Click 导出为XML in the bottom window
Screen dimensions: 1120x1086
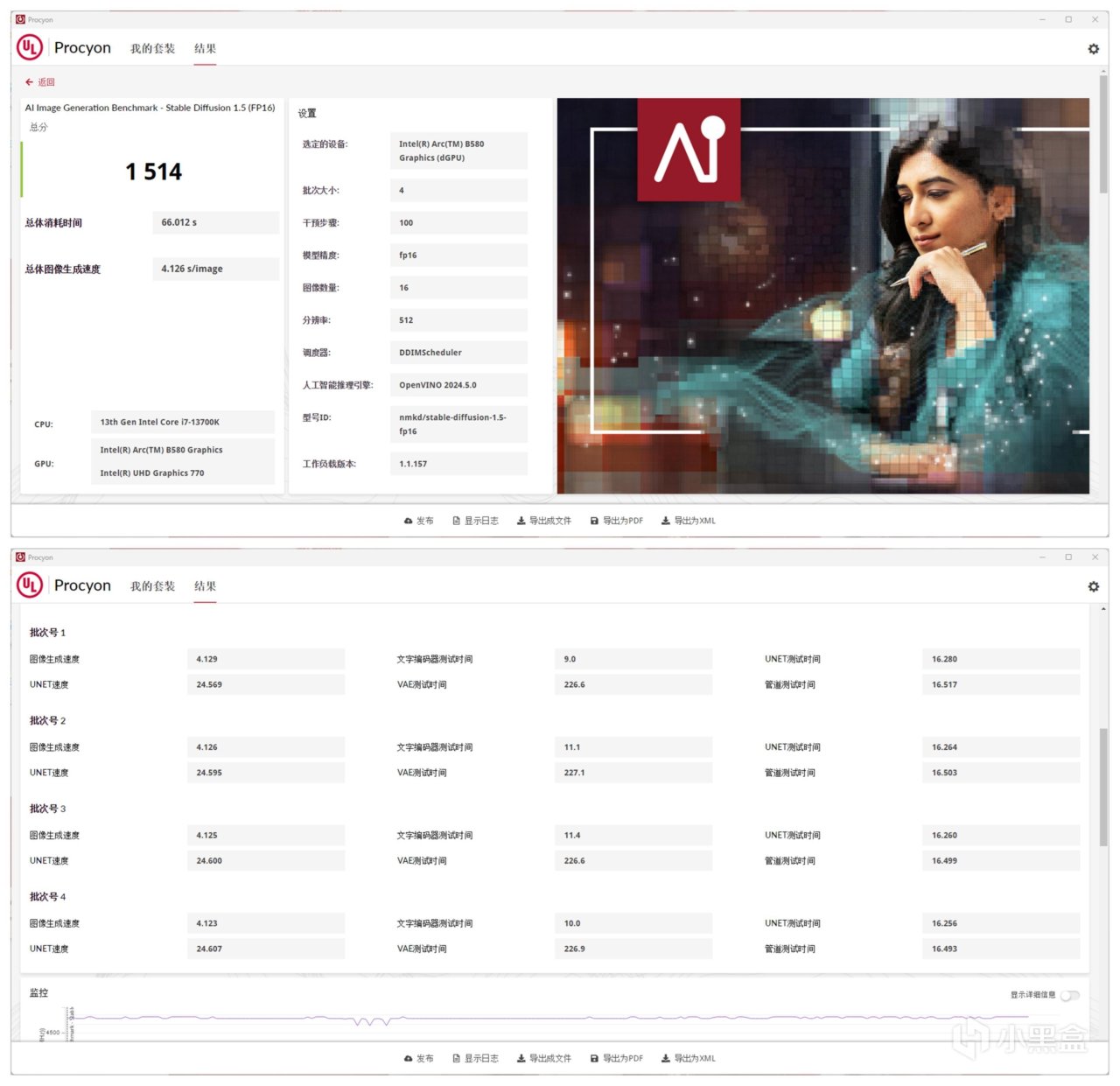tap(689, 1058)
